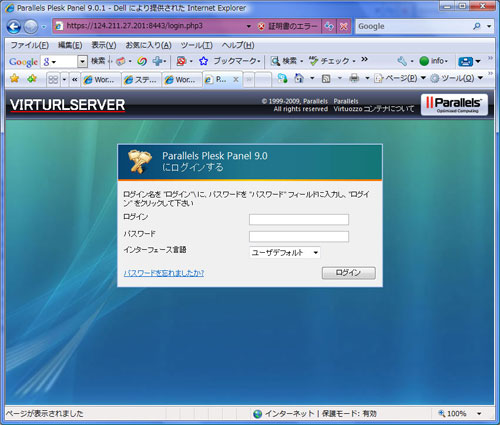Click the Print icon in command bar
This screenshot has width=500, height=425.
coord(354,78)
